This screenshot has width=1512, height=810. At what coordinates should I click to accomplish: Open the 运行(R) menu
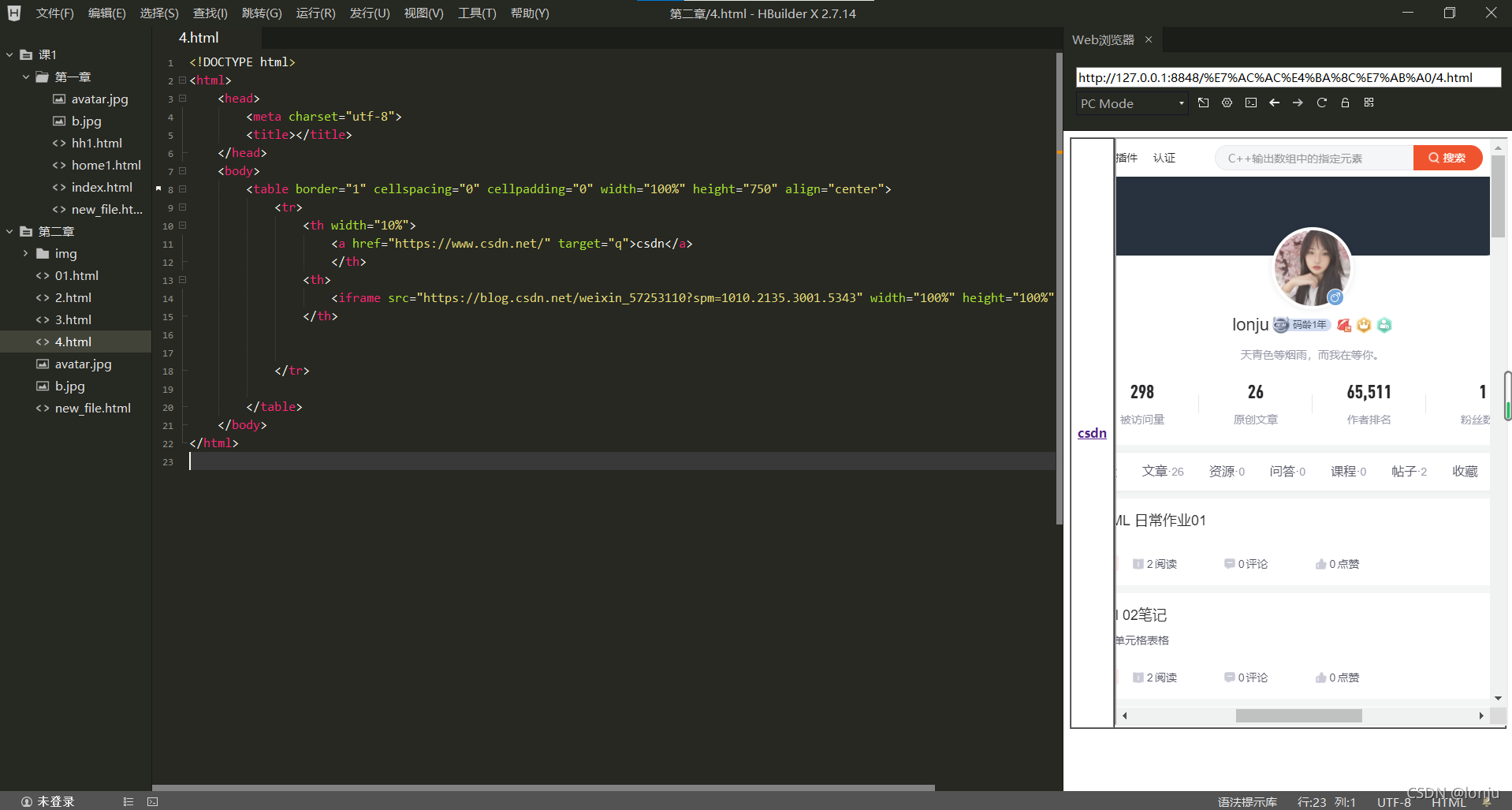coord(315,13)
